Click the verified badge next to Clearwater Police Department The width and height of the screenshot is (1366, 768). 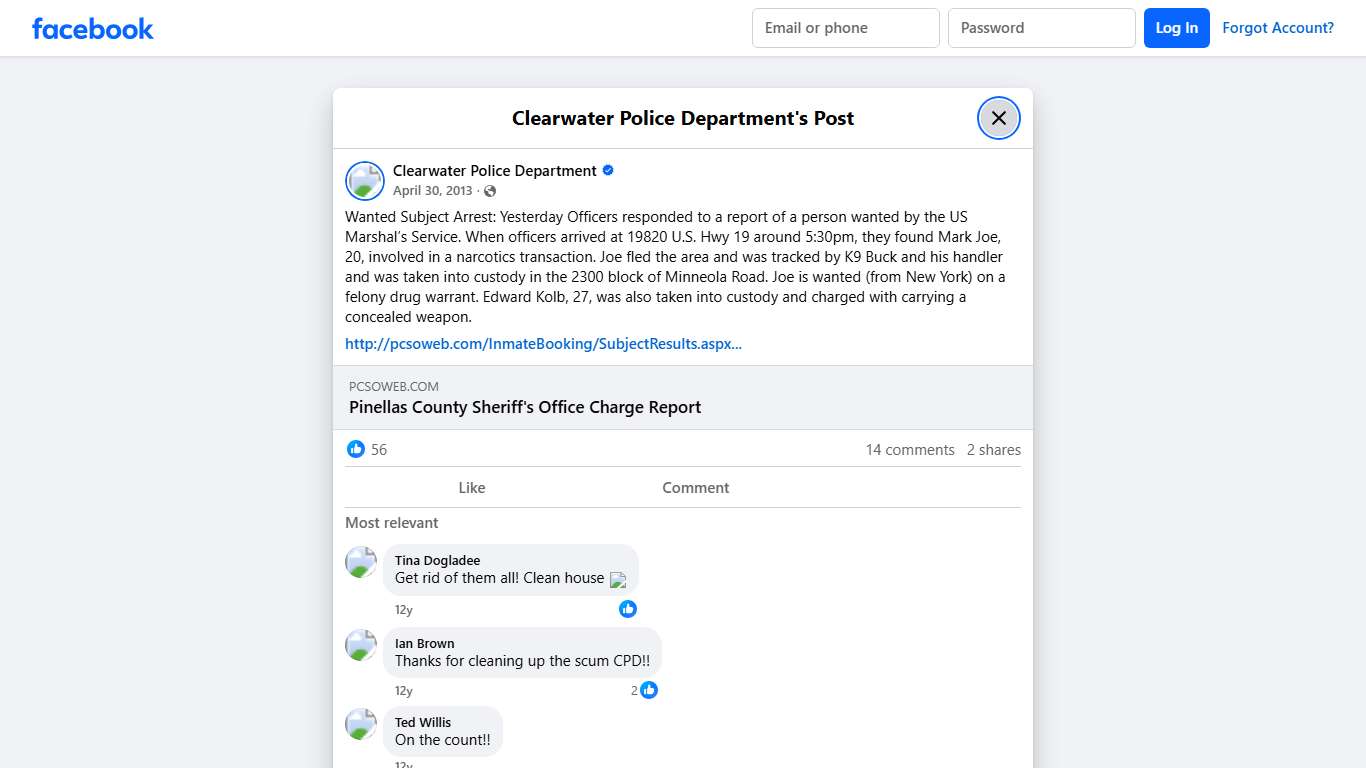tap(607, 170)
